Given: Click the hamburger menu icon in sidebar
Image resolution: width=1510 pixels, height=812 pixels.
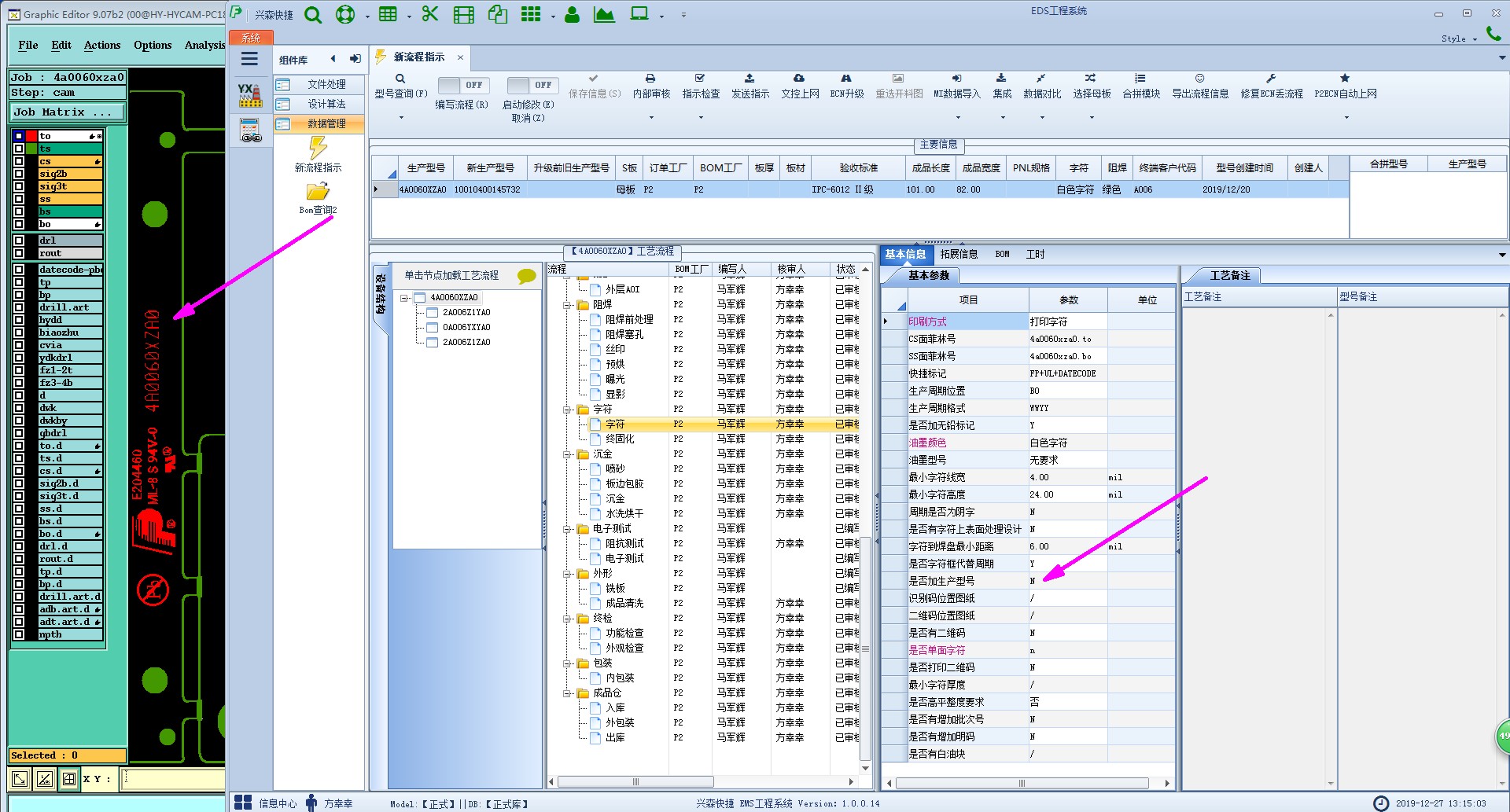Looking at the screenshot, I should [x=249, y=59].
